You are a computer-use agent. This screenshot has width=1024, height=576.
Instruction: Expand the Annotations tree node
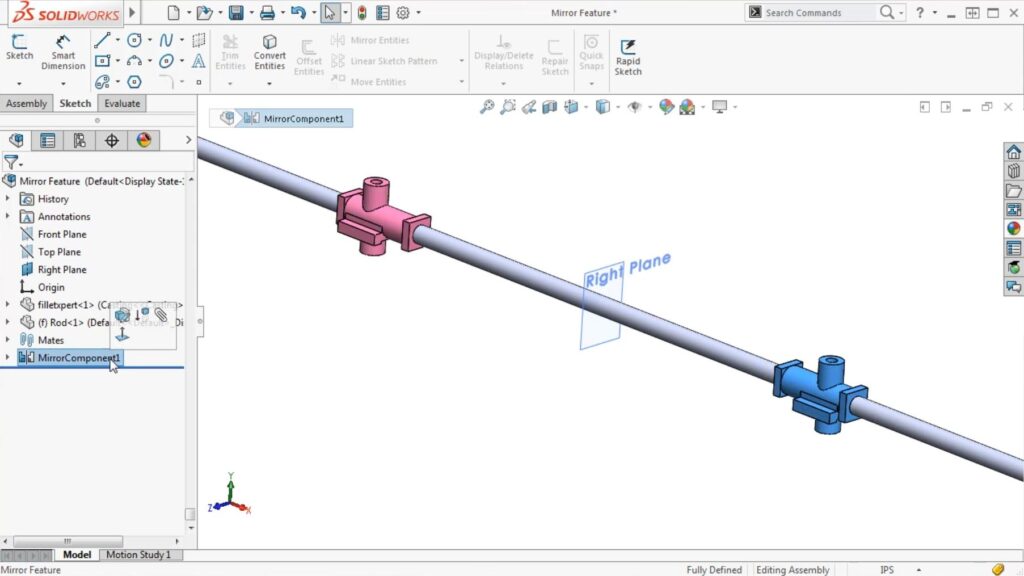(x=7, y=216)
